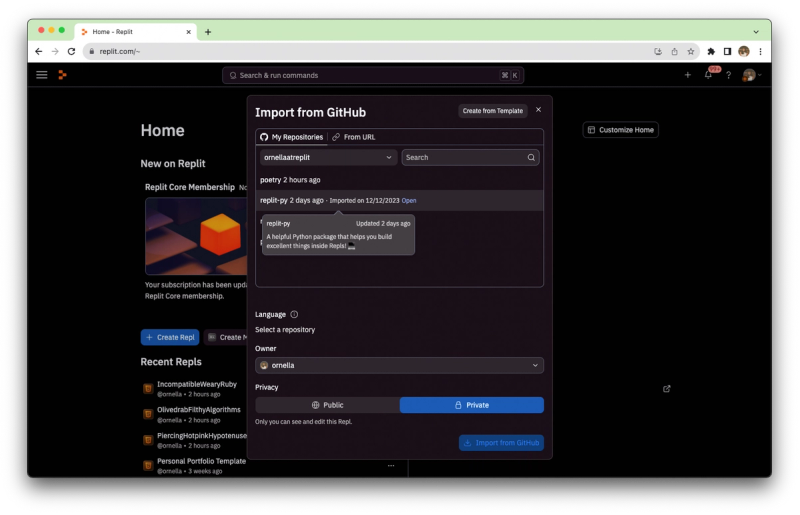Open the Owner dropdown showing ornella
Screen dimensions: 800x515
[399, 365]
